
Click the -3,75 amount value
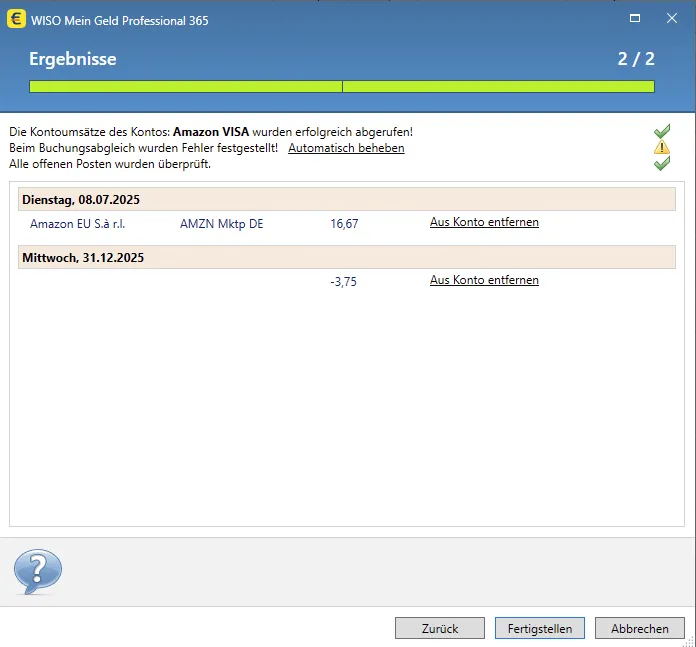click(343, 282)
